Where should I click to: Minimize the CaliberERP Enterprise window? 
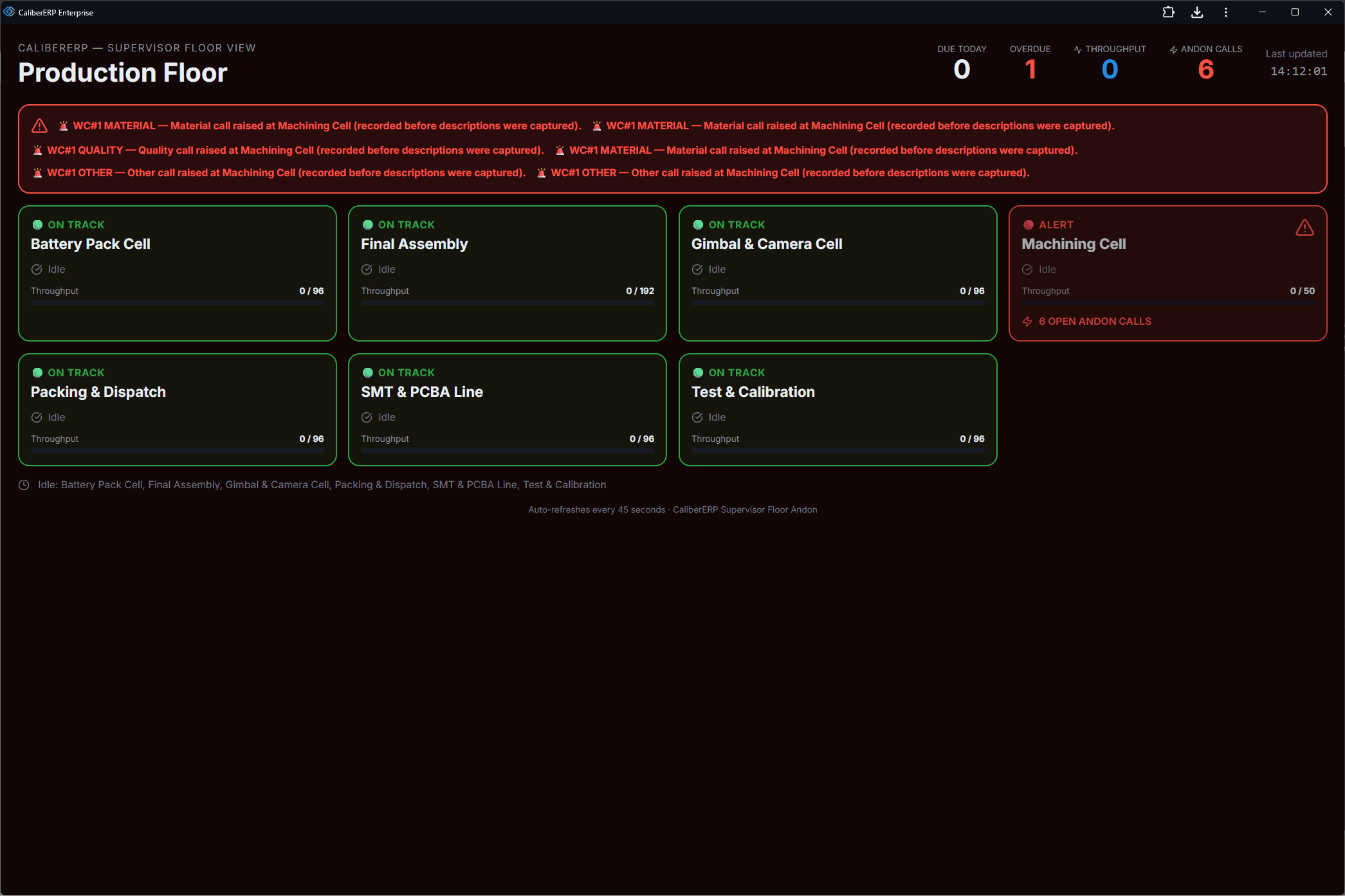pos(1262,12)
